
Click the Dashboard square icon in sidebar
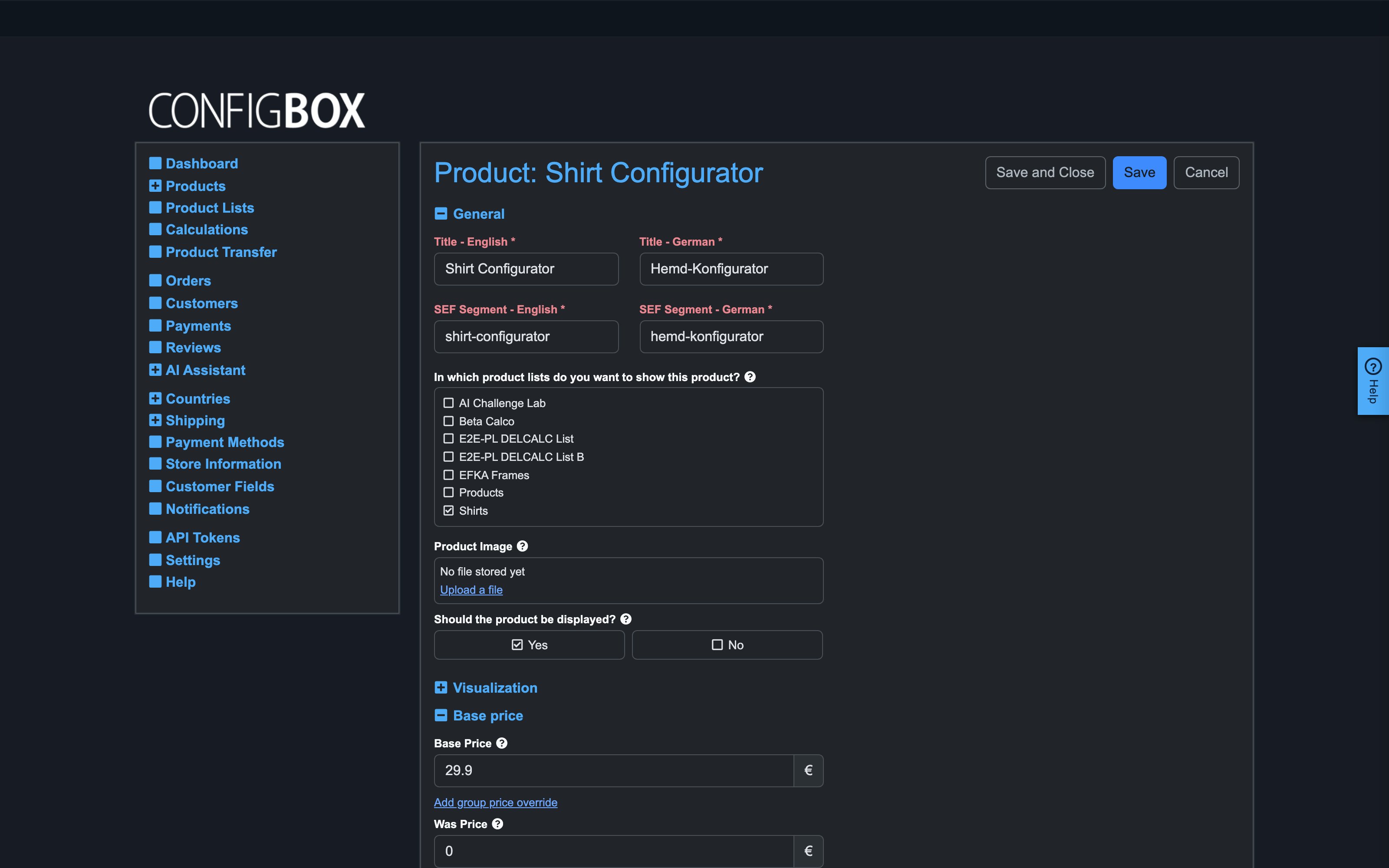pos(155,163)
